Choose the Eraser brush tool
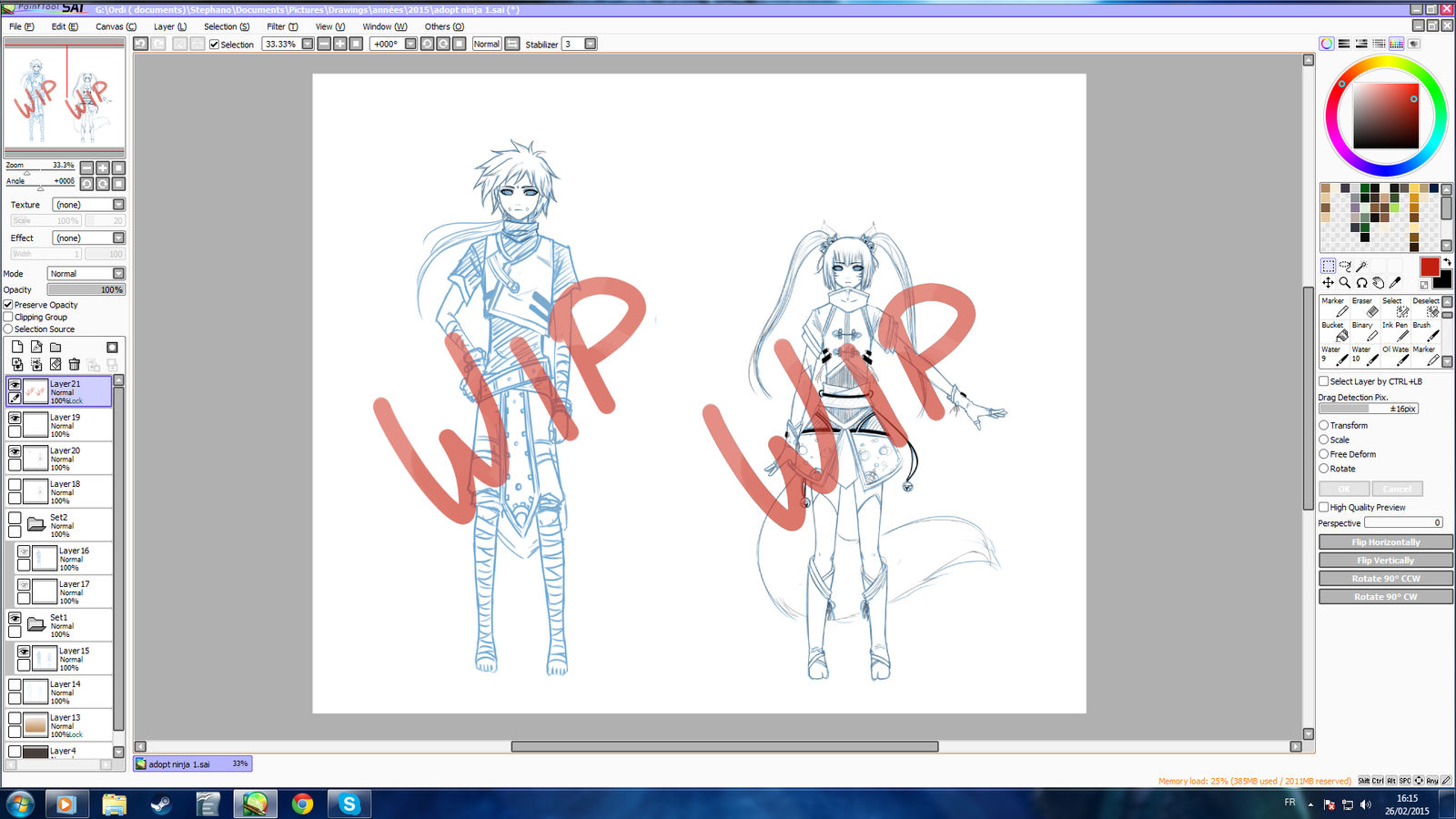Screen dimensions: 1456x819 (x=1364, y=307)
